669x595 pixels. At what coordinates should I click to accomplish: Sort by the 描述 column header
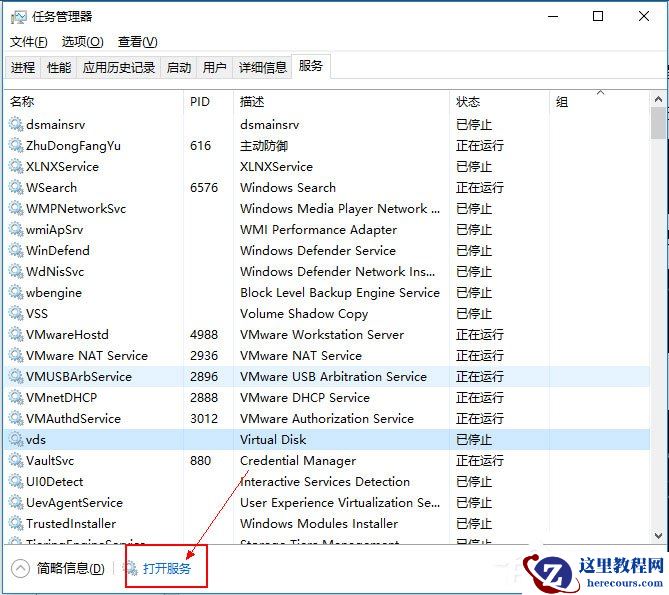click(x=341, y=102)
